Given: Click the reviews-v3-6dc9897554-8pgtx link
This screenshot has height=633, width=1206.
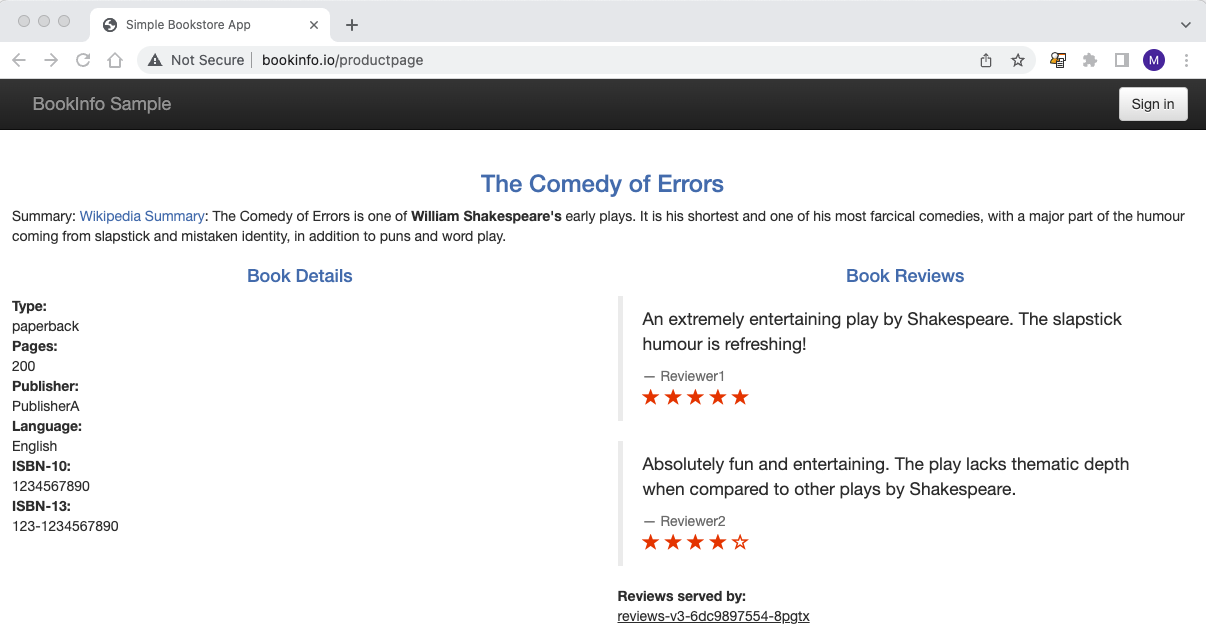Looking at the screenshot, I should pyautogui.click(x=713, y=616).
